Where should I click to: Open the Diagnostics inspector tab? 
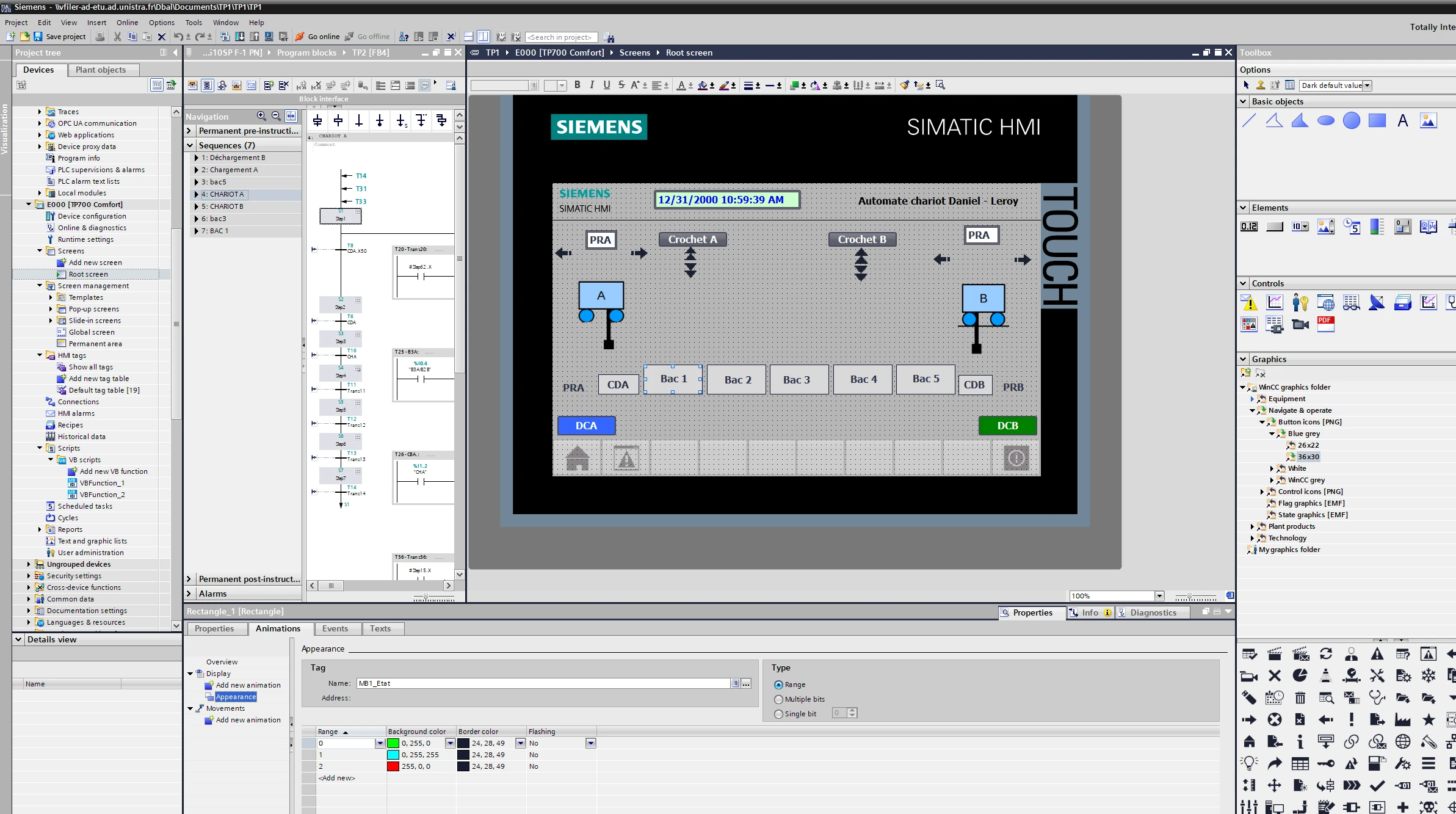tap(1153, 612)
